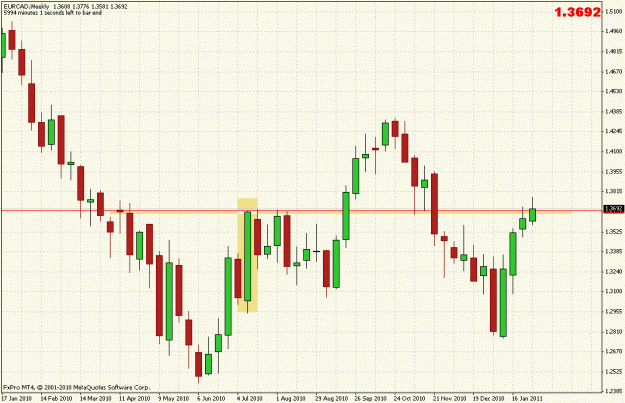Image resolution: width=625 pixels, height=403 pixels.
Task: Select the tall yellow rectangle around the July candle
Action: pos(248,255)
